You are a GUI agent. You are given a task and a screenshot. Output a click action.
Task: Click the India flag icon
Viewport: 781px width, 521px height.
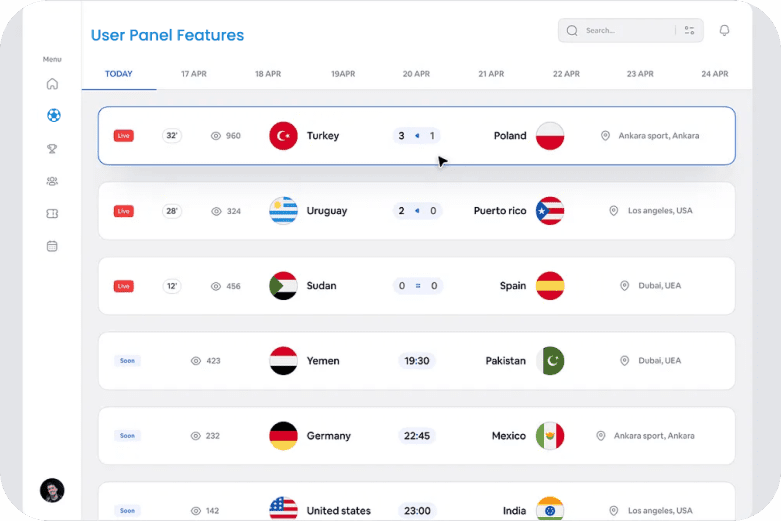(x=550, y=509)
